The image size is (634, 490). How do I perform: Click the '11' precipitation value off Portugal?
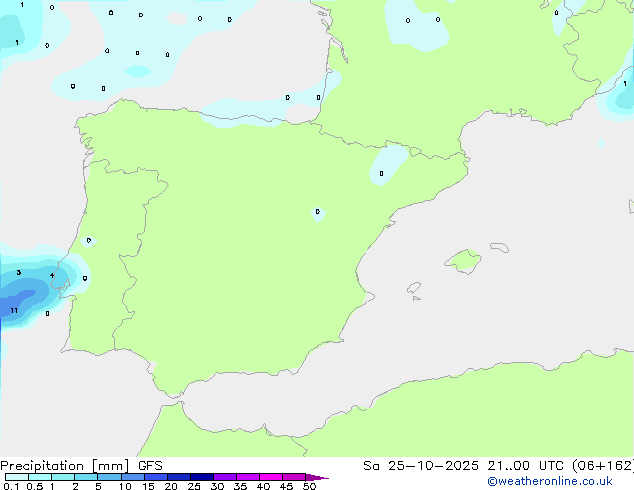tap(14, 310)
